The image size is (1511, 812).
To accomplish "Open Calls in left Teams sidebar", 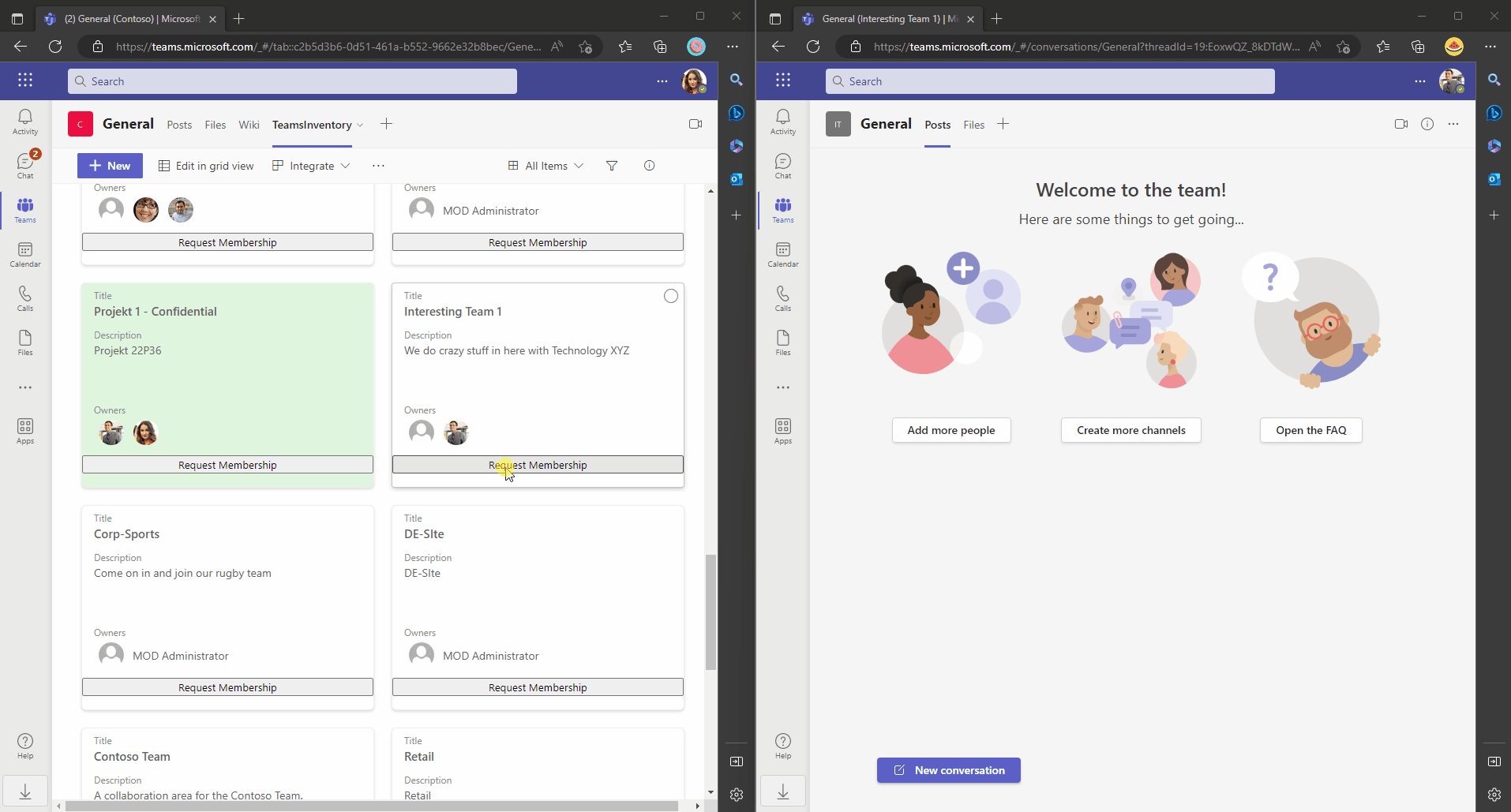I will tap(25, 299).
